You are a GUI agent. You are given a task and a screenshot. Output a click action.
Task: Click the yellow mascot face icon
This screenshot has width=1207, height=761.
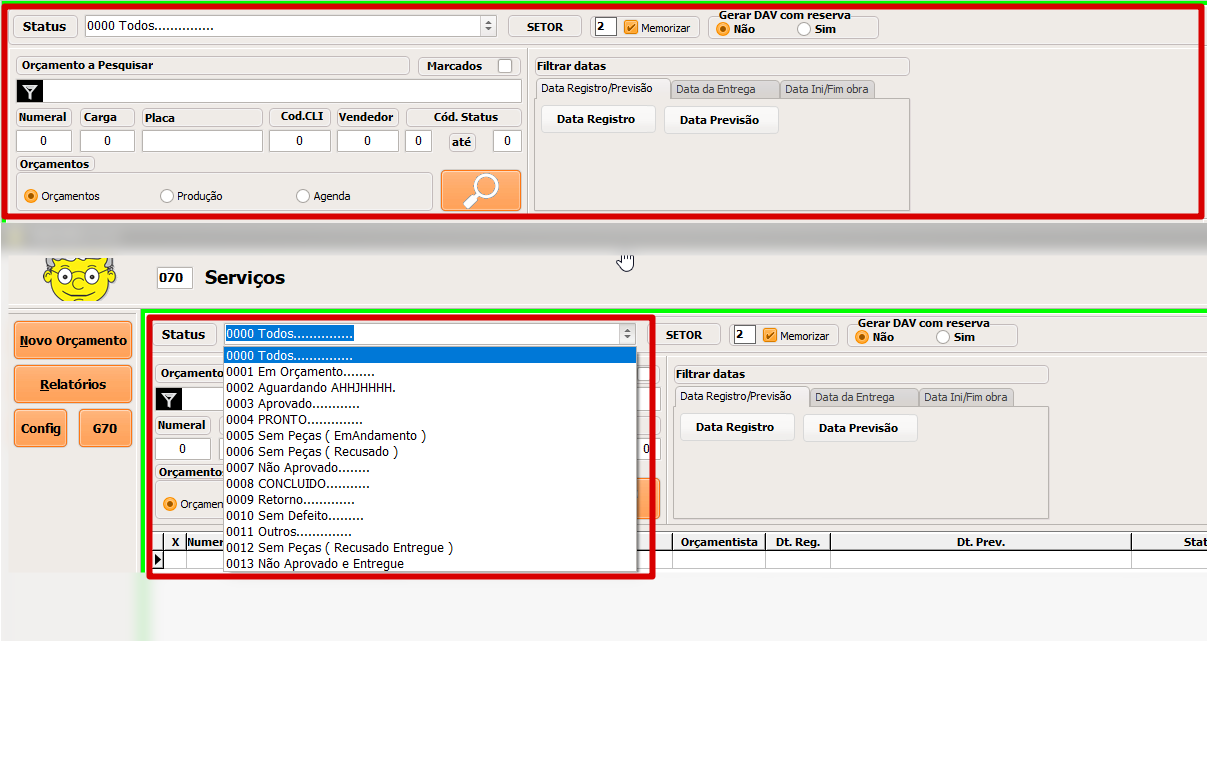point(79,279)
